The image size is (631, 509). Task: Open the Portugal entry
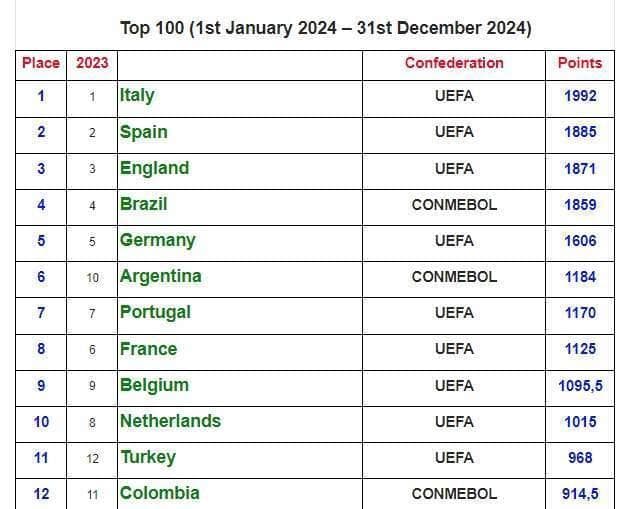(155, 313)
